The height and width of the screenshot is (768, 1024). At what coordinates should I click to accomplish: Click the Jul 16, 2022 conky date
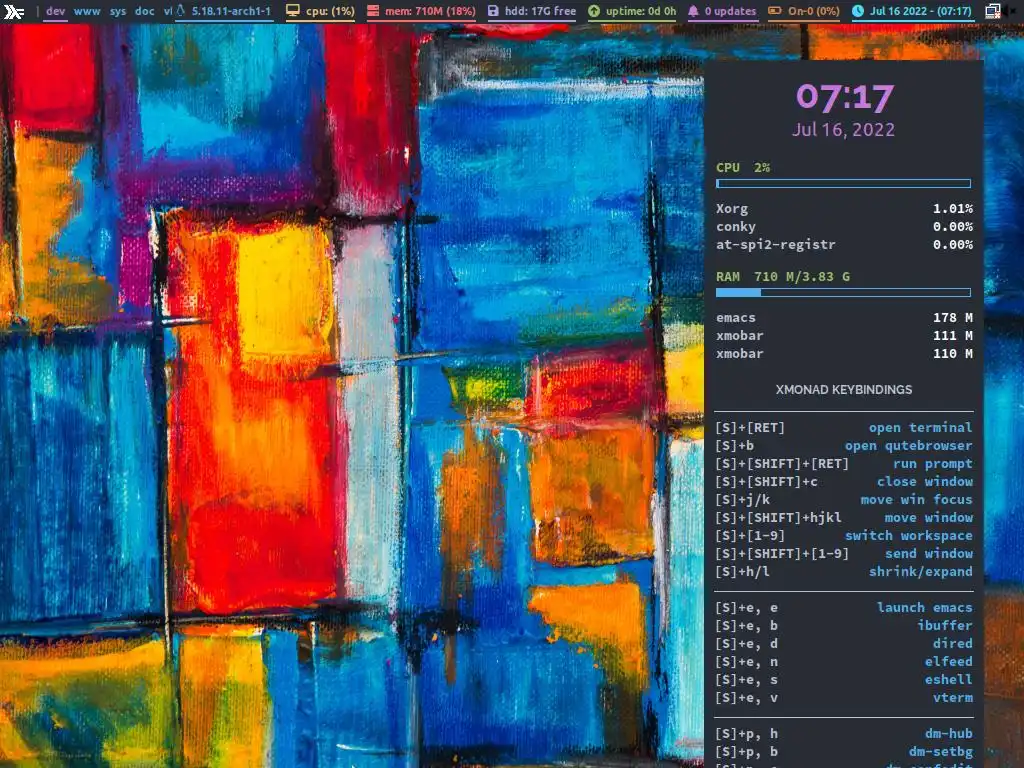[x=843, y=130]
